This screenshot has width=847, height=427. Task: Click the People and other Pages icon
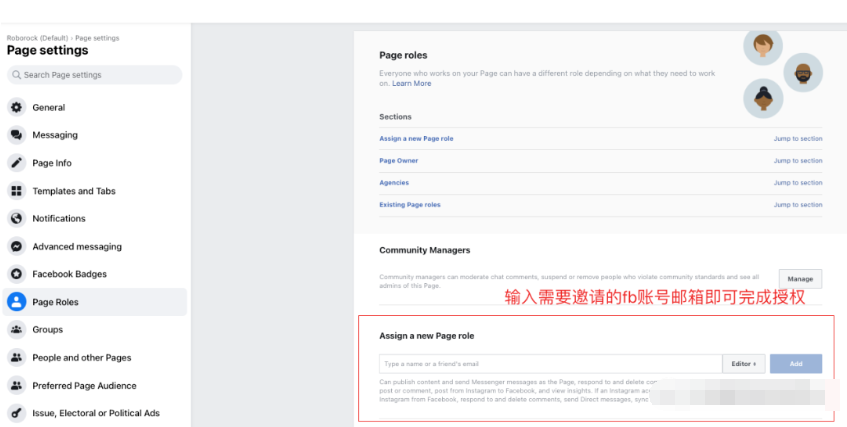pos(17,357)
